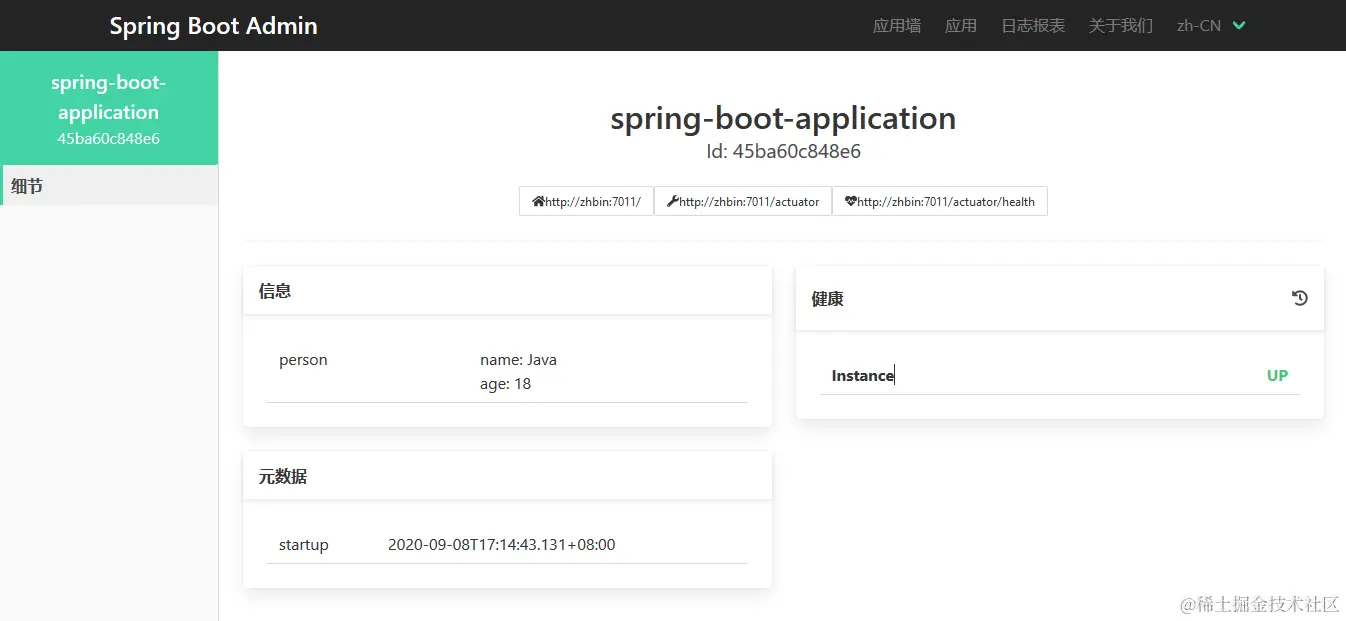Open the http://zhbin:7011/ home link
Viewport: 1346px width, 621px height.
click(x=586, y=201)
